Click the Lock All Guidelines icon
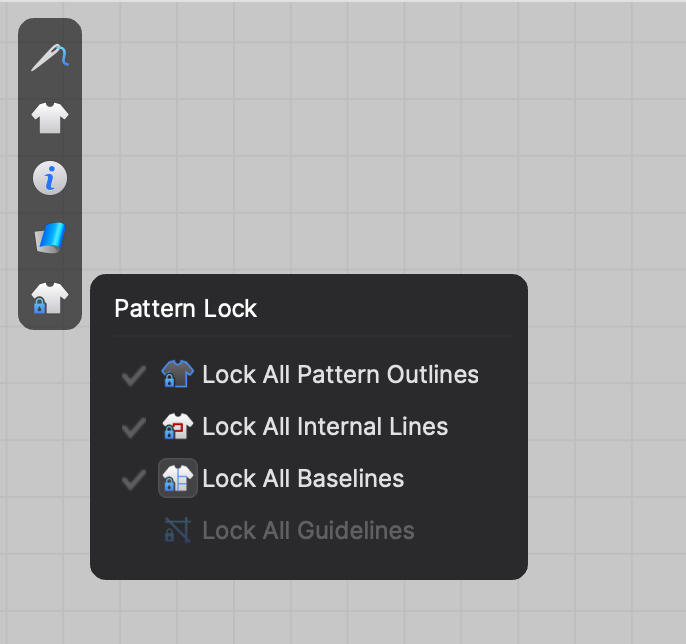The image size is (686, 644). tap(177, 530)
